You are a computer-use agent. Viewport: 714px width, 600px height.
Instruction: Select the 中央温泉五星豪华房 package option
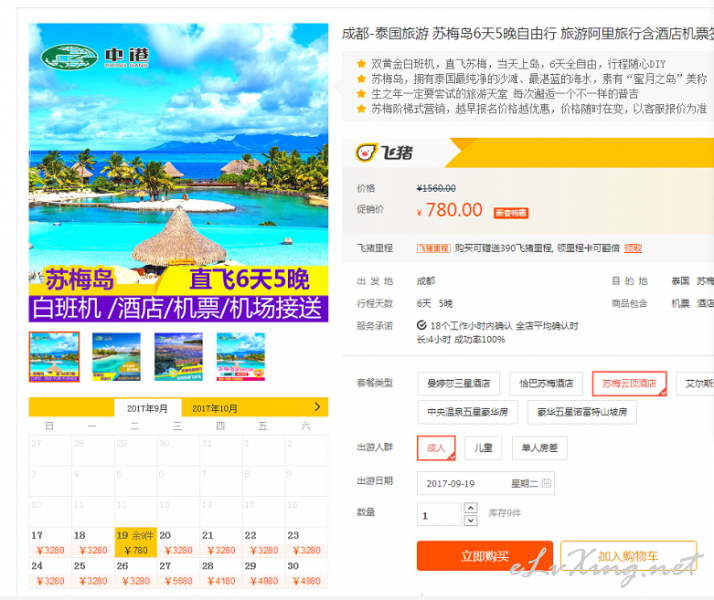click(x=468, y=412)
